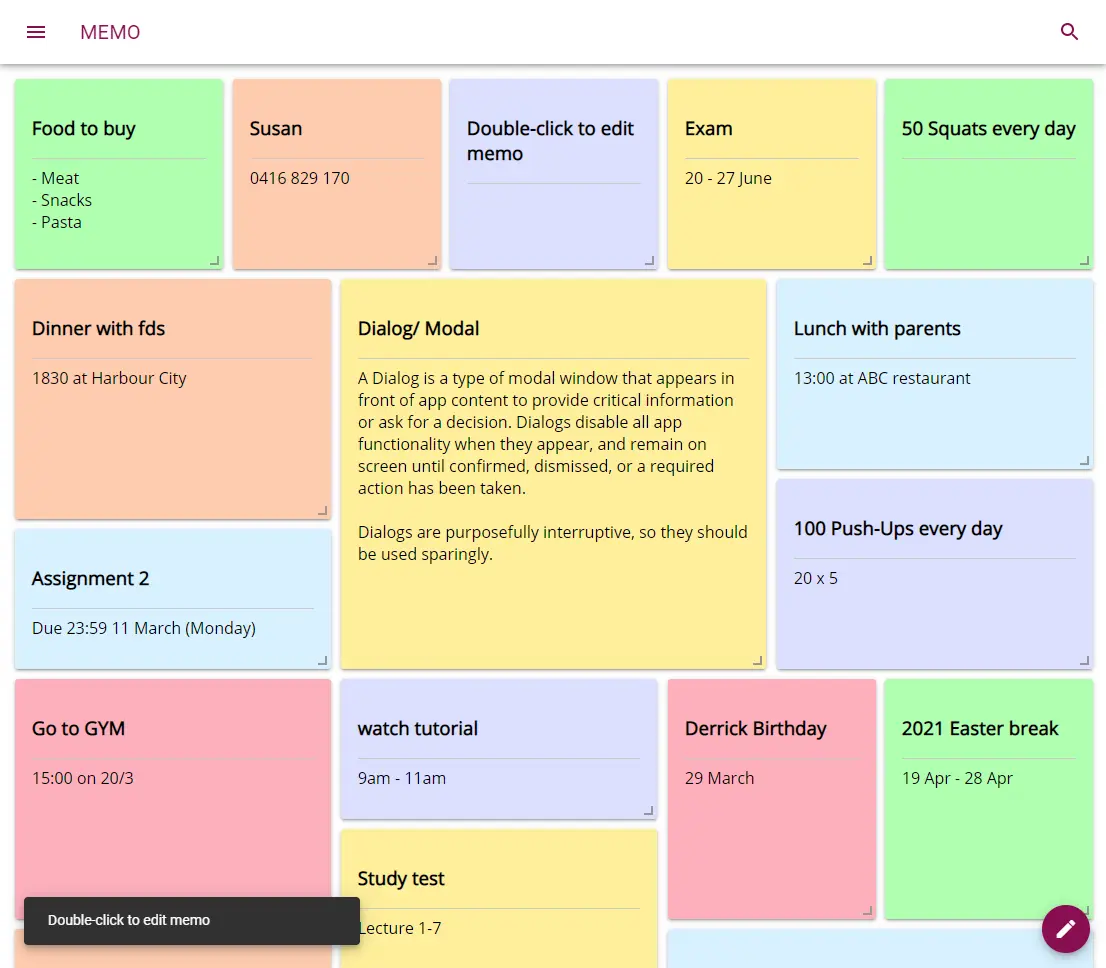This screenshot has width=1106, height=968.
Task: Select the Go to GYM memo
Action: coord(172,790)
